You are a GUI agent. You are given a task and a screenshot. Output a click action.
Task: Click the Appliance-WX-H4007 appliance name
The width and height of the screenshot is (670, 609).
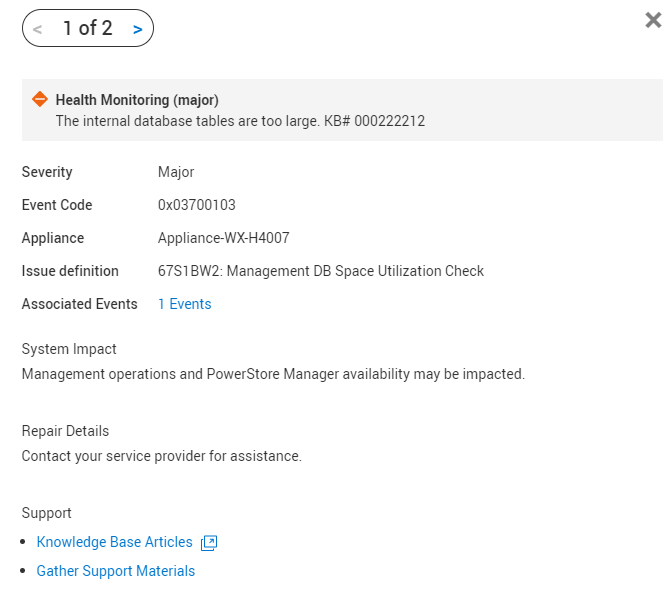223,238
